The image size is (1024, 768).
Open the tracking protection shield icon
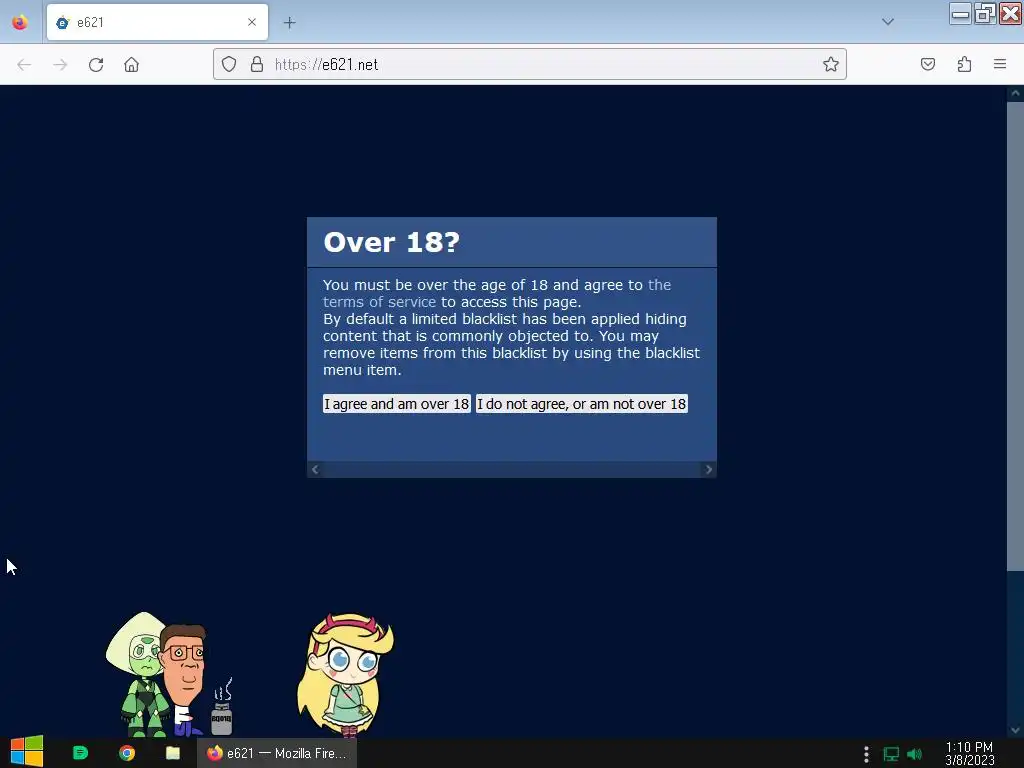(x=229, y=64)
